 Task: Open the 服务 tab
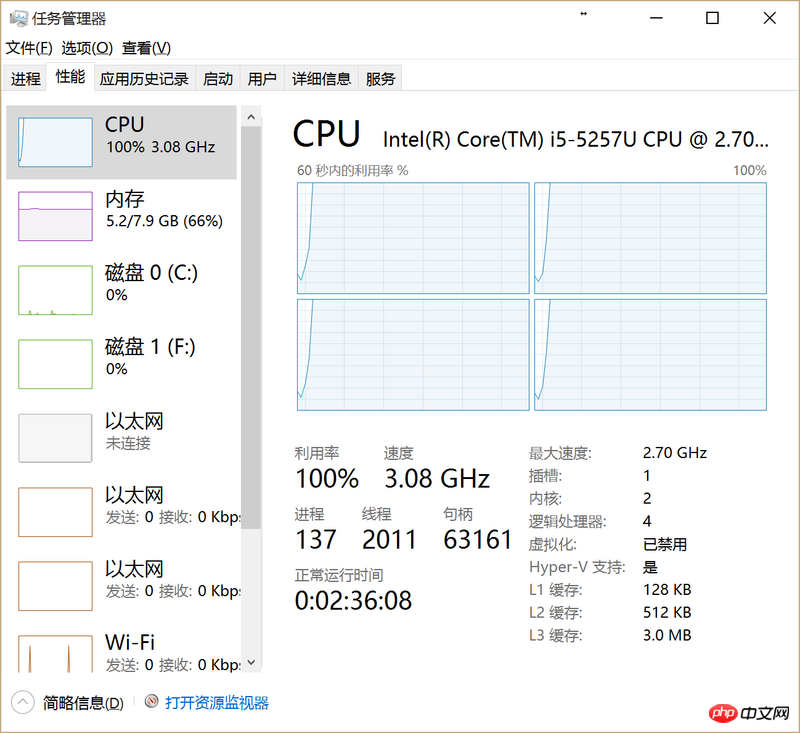tap(380, 79)
